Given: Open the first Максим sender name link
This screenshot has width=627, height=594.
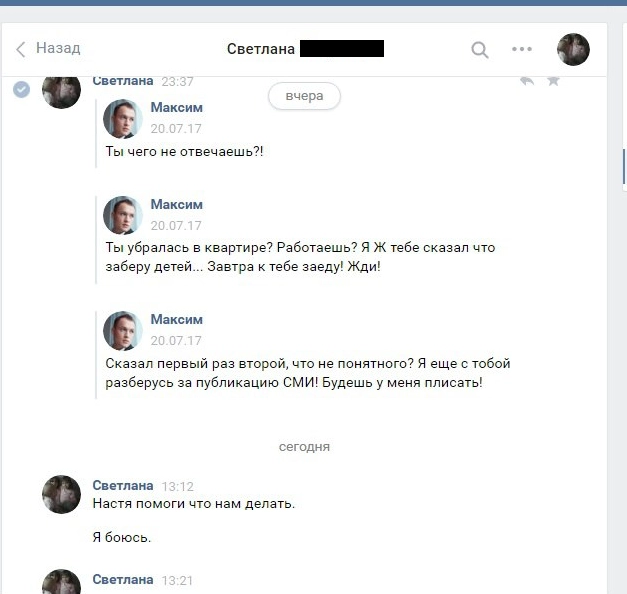Looking at the screenshot, I should (176, 107).
